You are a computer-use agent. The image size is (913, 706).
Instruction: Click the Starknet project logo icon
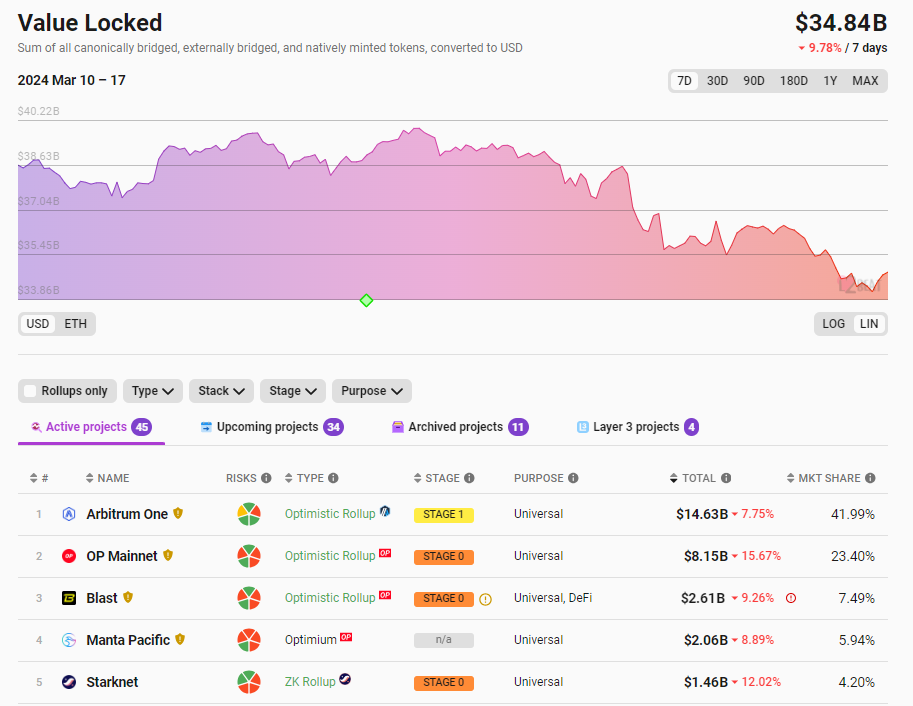click(x=69, y=682)
